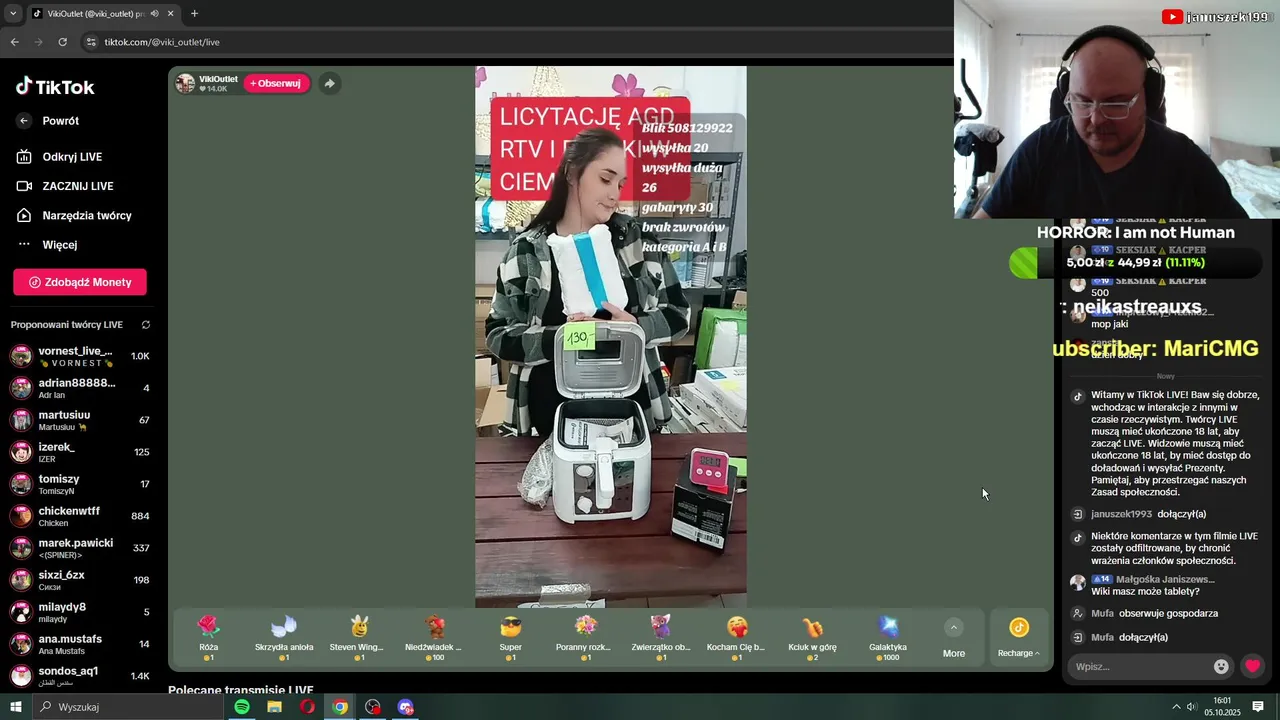Send the Kocham Cię gift
Screen dimensions: 1280x720
pyautogui.click(x=737, y=639)
